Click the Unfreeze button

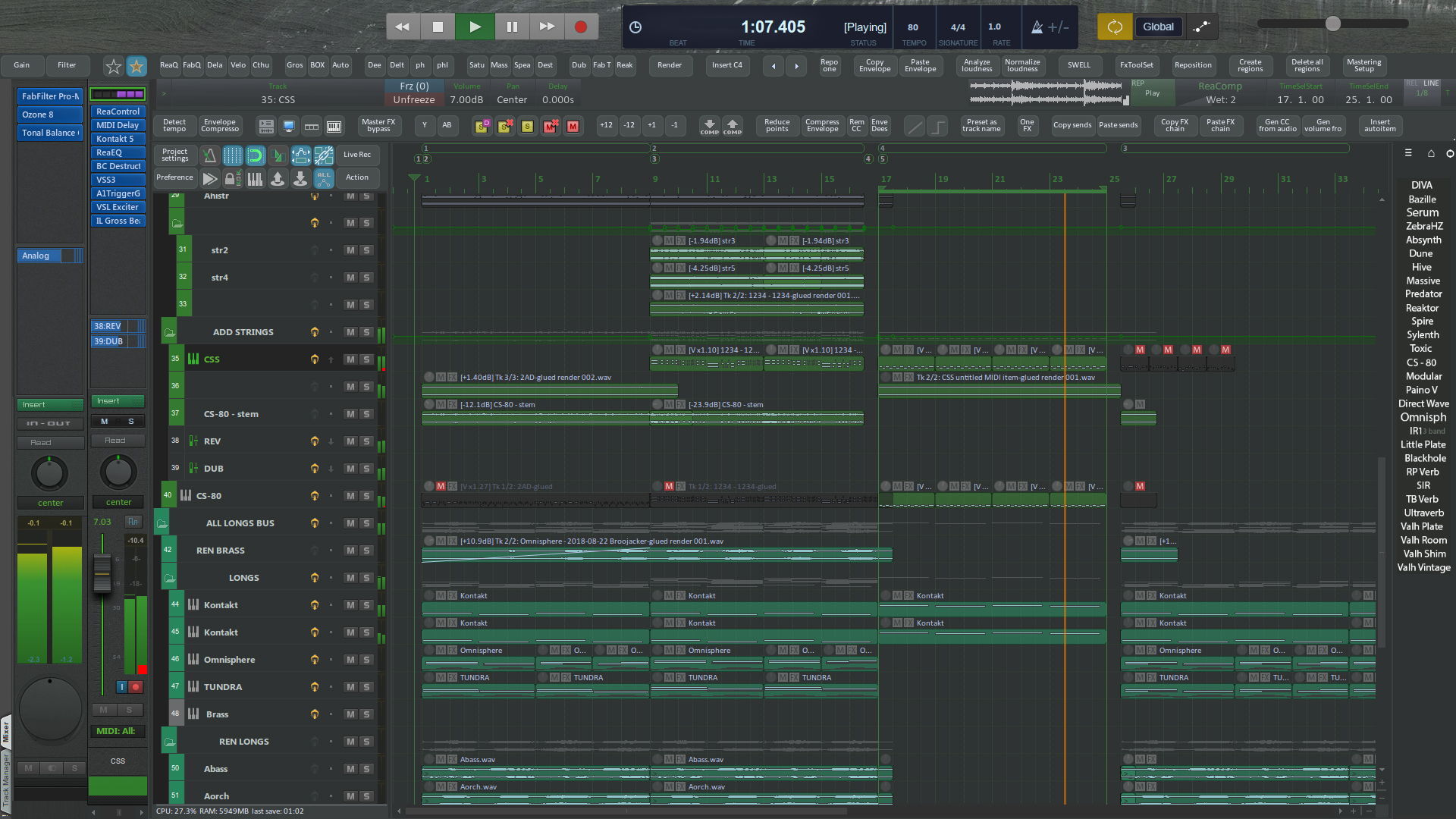point(413,99)
